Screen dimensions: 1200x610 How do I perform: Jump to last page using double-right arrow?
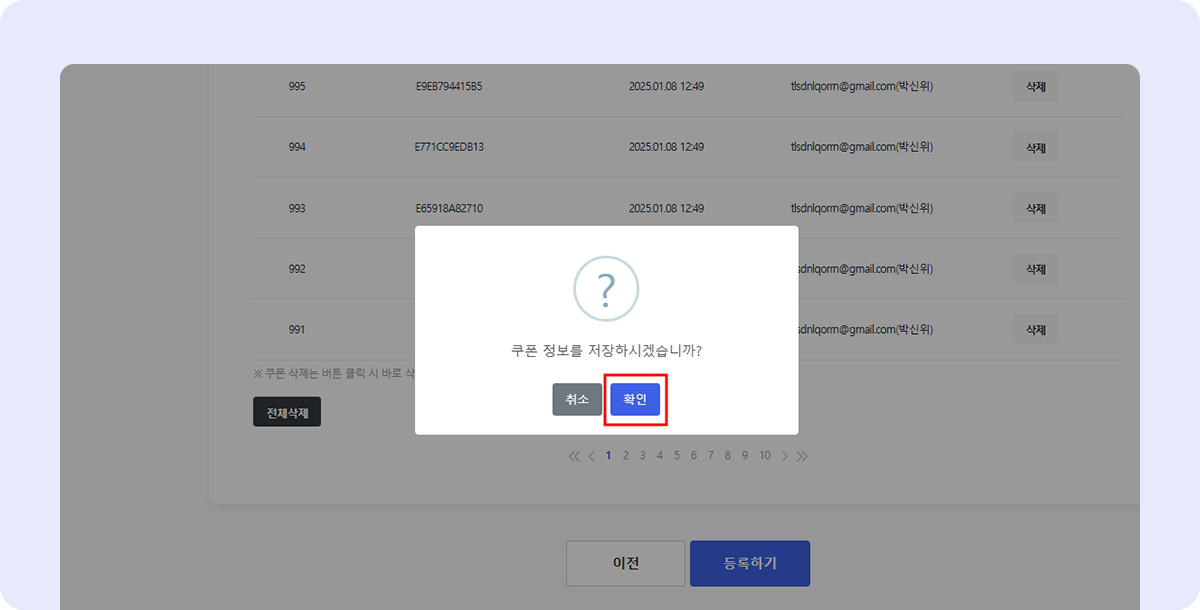click(802, 456)
